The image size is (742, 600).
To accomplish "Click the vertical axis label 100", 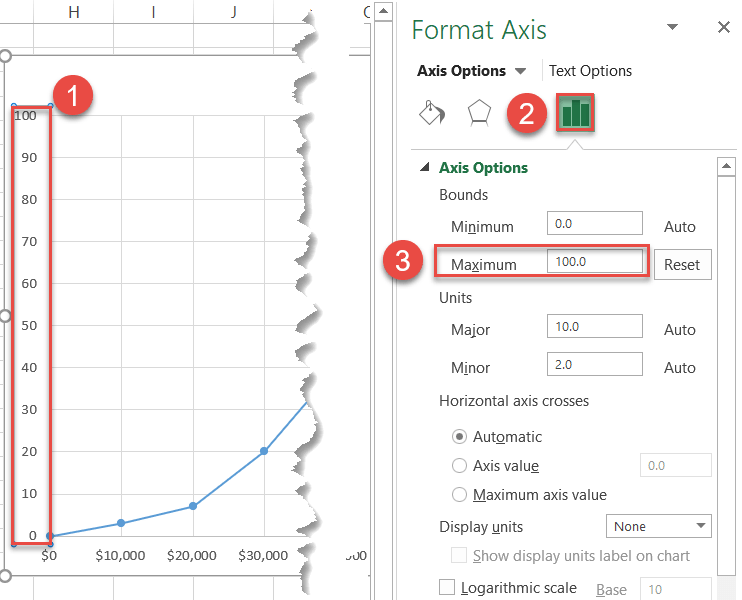I will [x=25, y=116].
